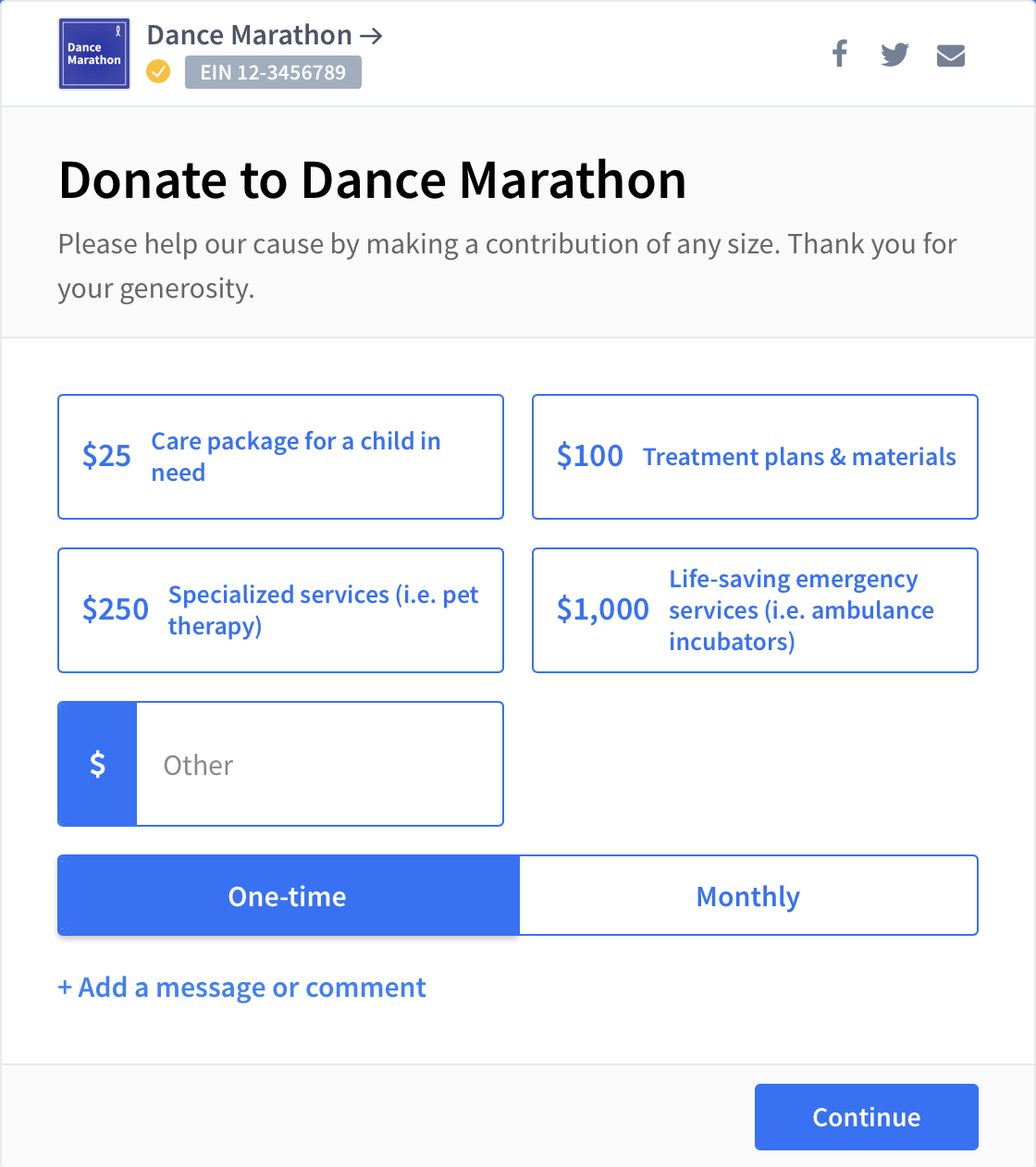This screenshot has height=1167, width=1036.
Task: Click the arrow next to Dance Marathon
Action: 371,36
